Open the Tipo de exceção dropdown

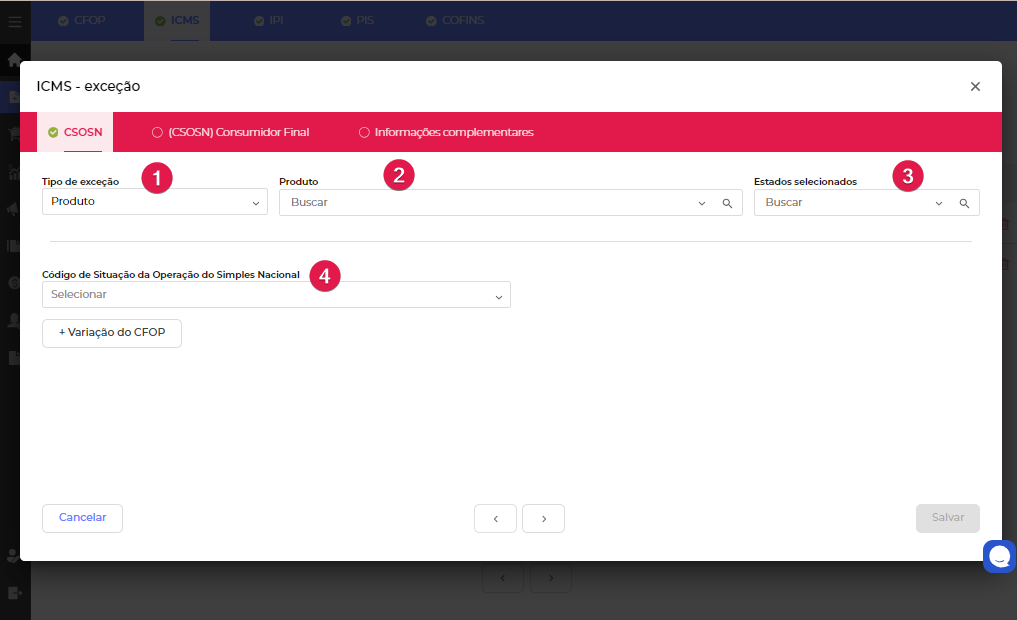click(154, 202)
